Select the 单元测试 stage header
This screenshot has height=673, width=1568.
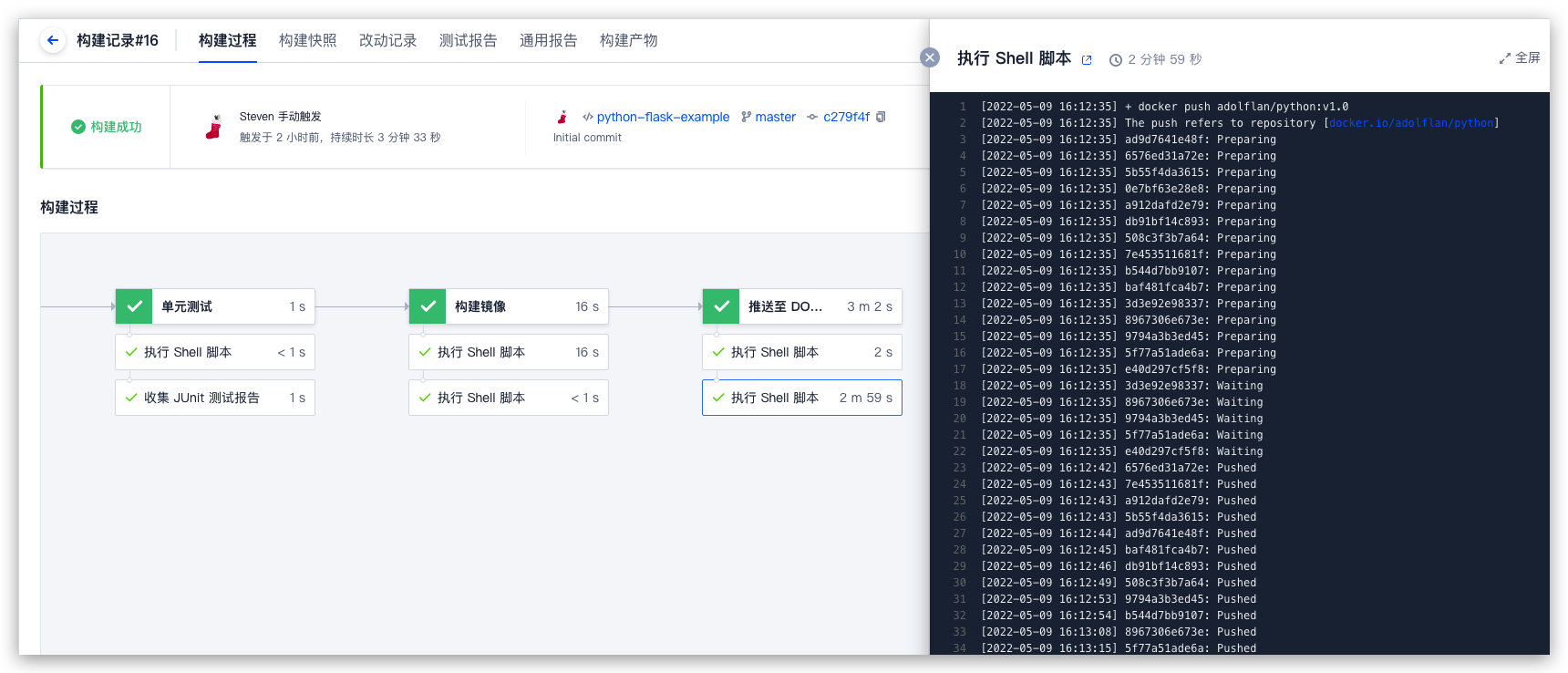click(215, 306)
